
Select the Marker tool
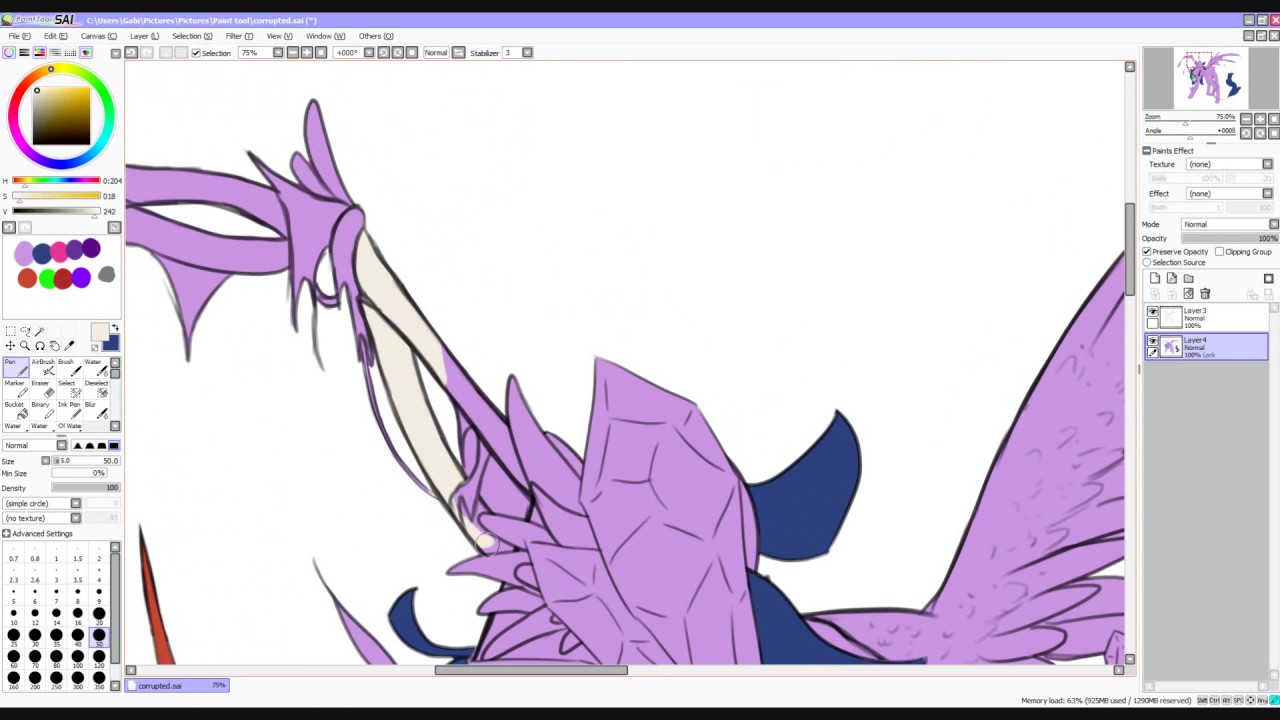click(16, 388)
